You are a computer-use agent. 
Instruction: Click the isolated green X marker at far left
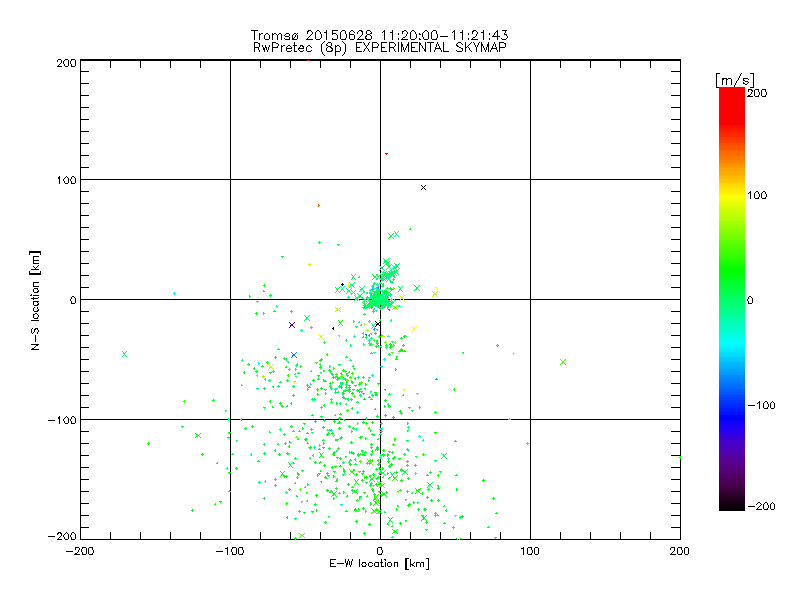pyautogui.click(x=124, y=354)
